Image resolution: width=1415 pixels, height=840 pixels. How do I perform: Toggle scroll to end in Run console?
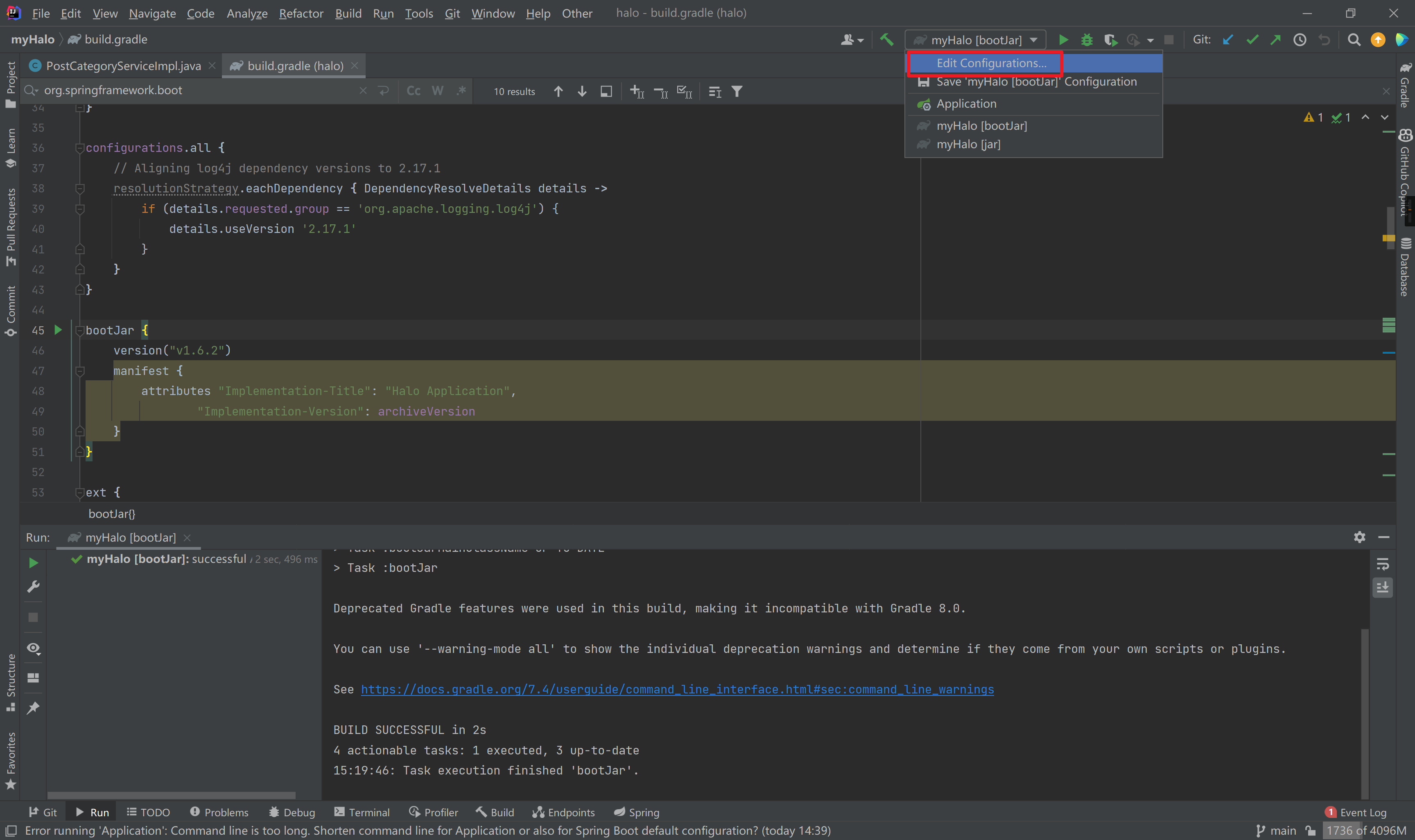[x=1383, y=587]
